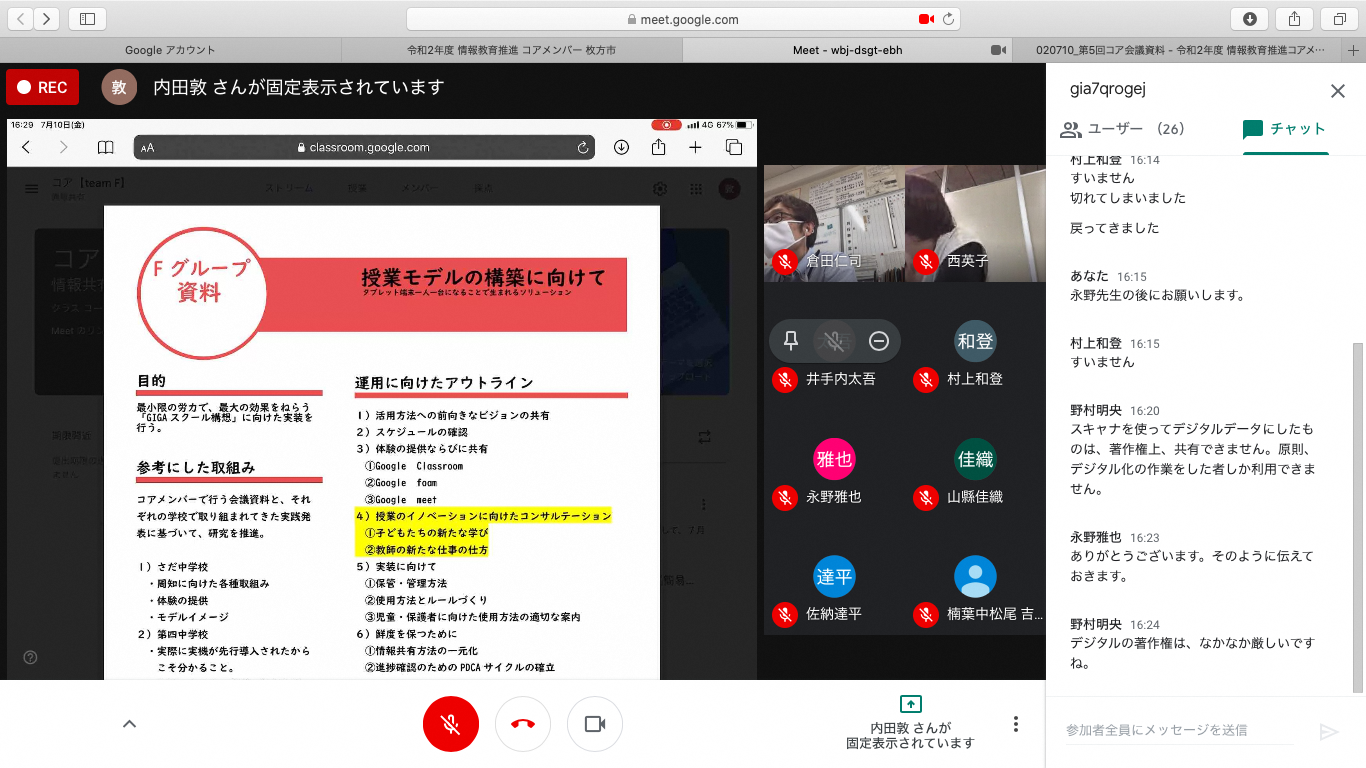Expand meeting details with up chevron
The image size is (1366, 768).
(x=129, y=723)
